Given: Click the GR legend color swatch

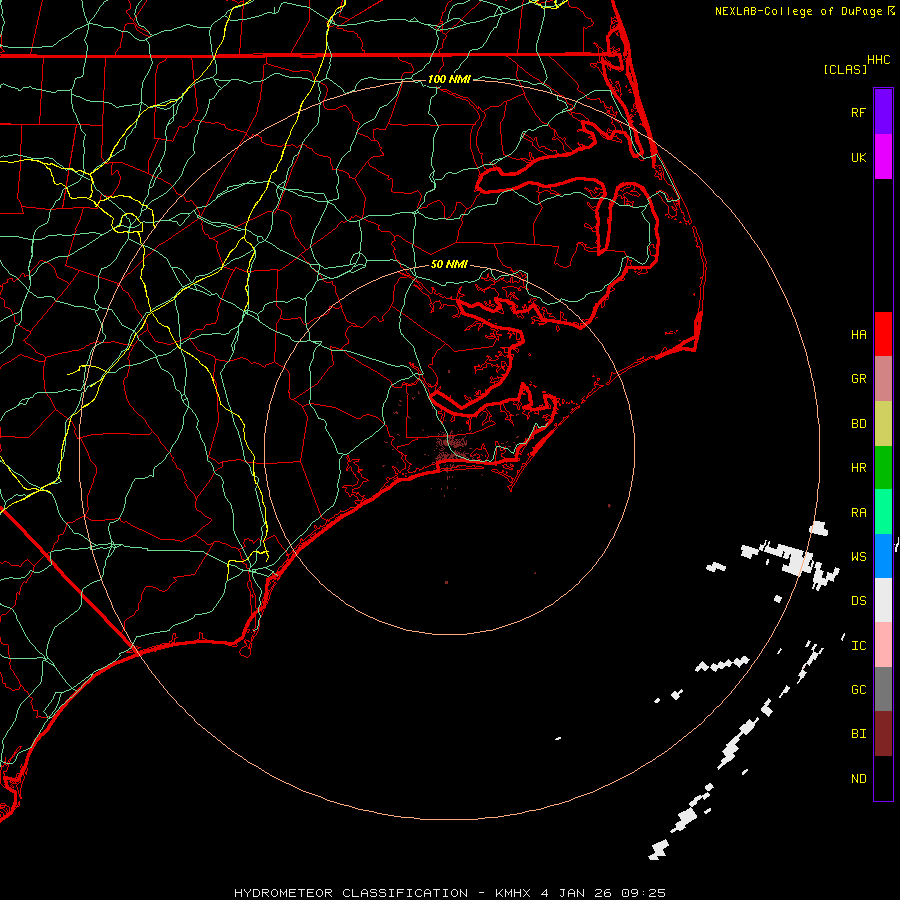Looking at the screenshot, I should pos(883,378).
